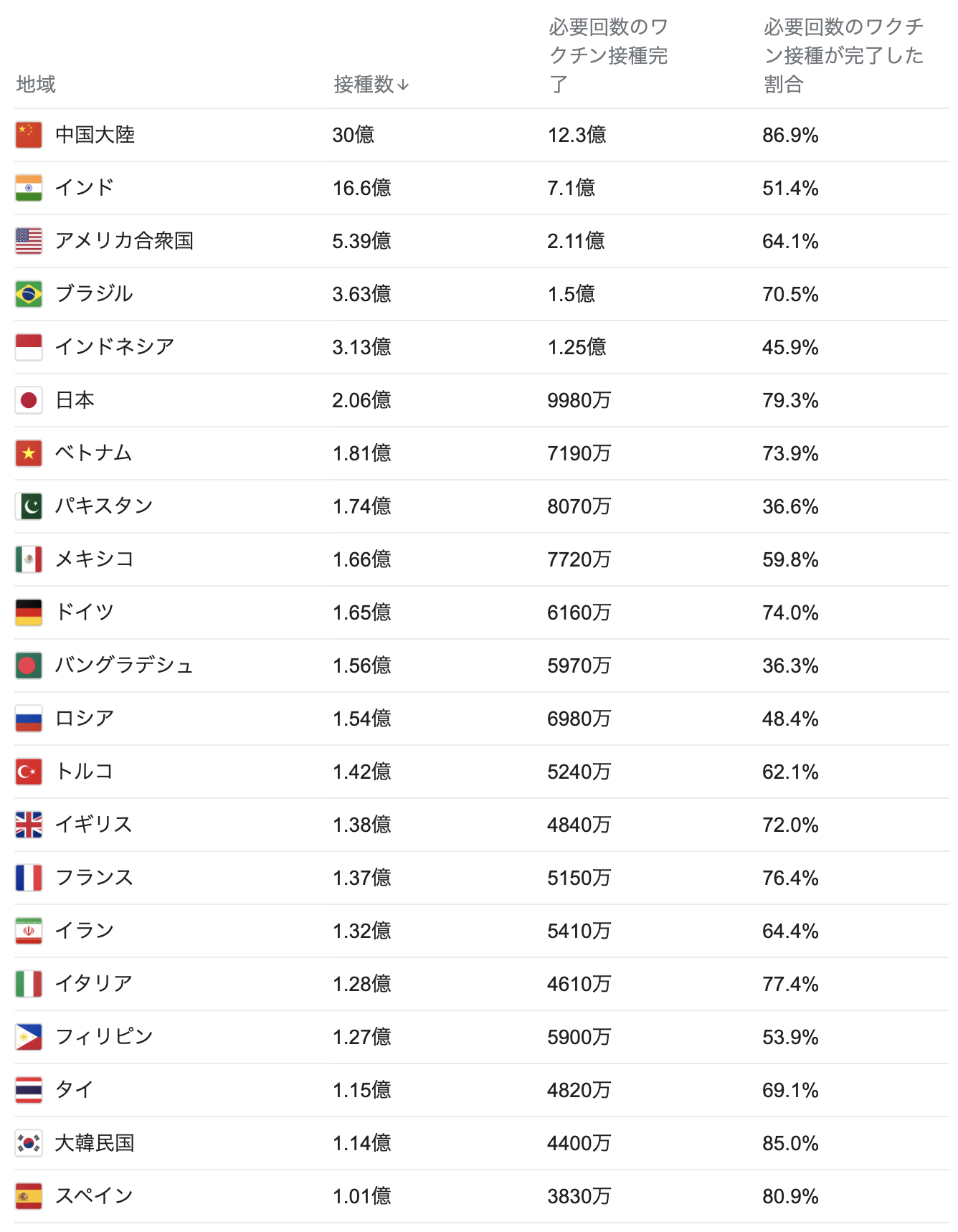The image size is (958, 1232).
Task: Click the India flag icon
Action: [x=29, y=188]
